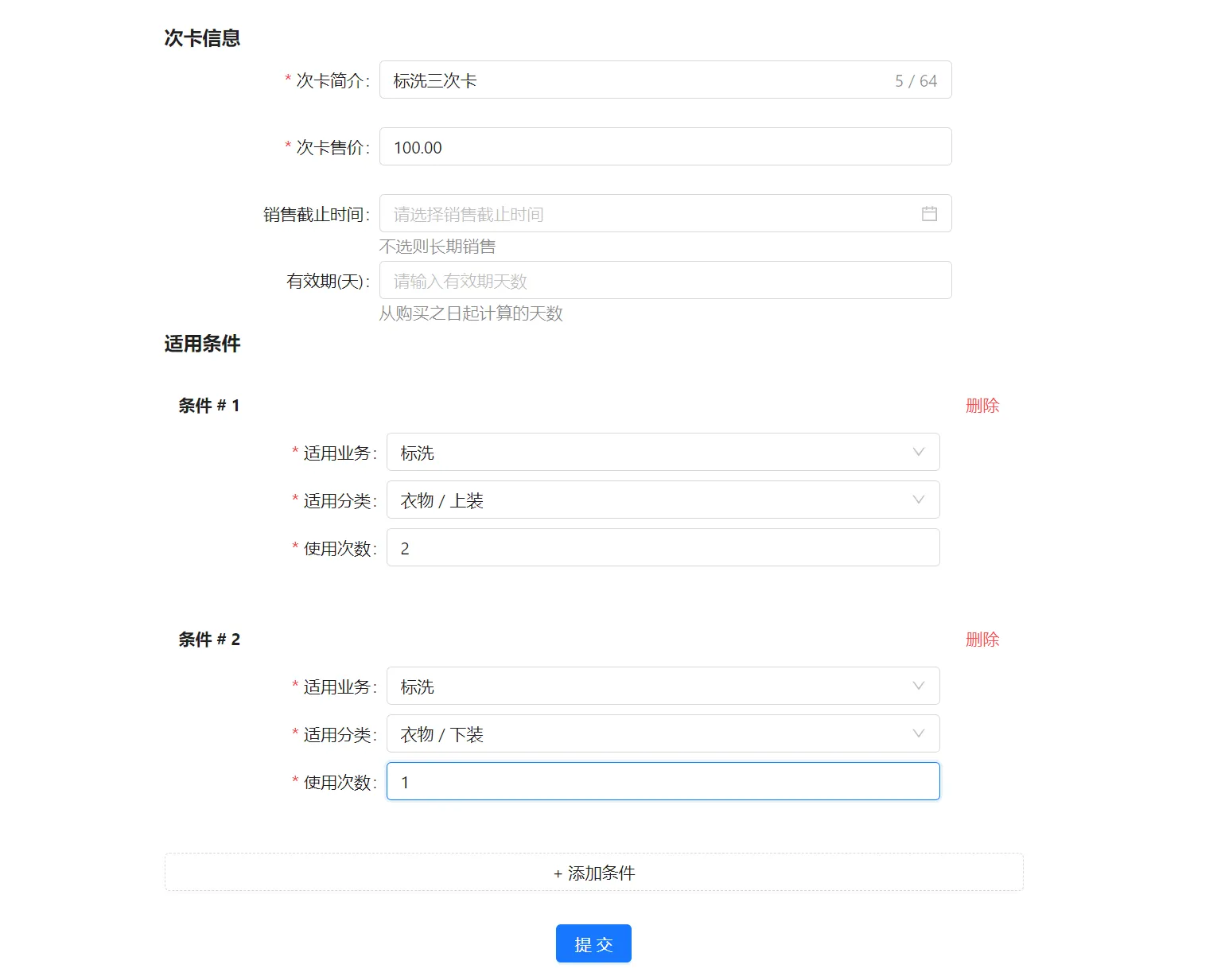The image size is (1221, 980).
Task: Click the 添加条件 button
Action: (x=593, y=873)
